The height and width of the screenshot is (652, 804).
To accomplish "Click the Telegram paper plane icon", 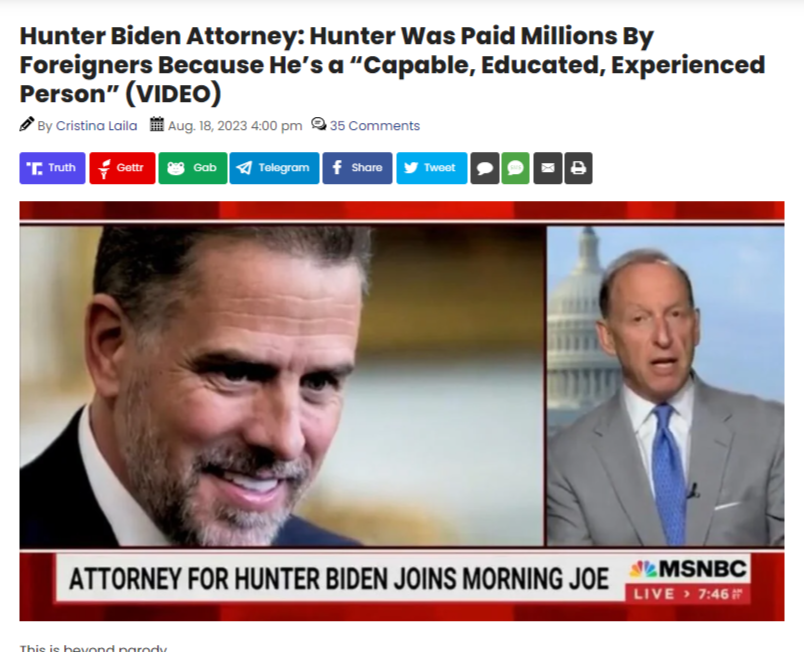I will click(x=244, y=168).
